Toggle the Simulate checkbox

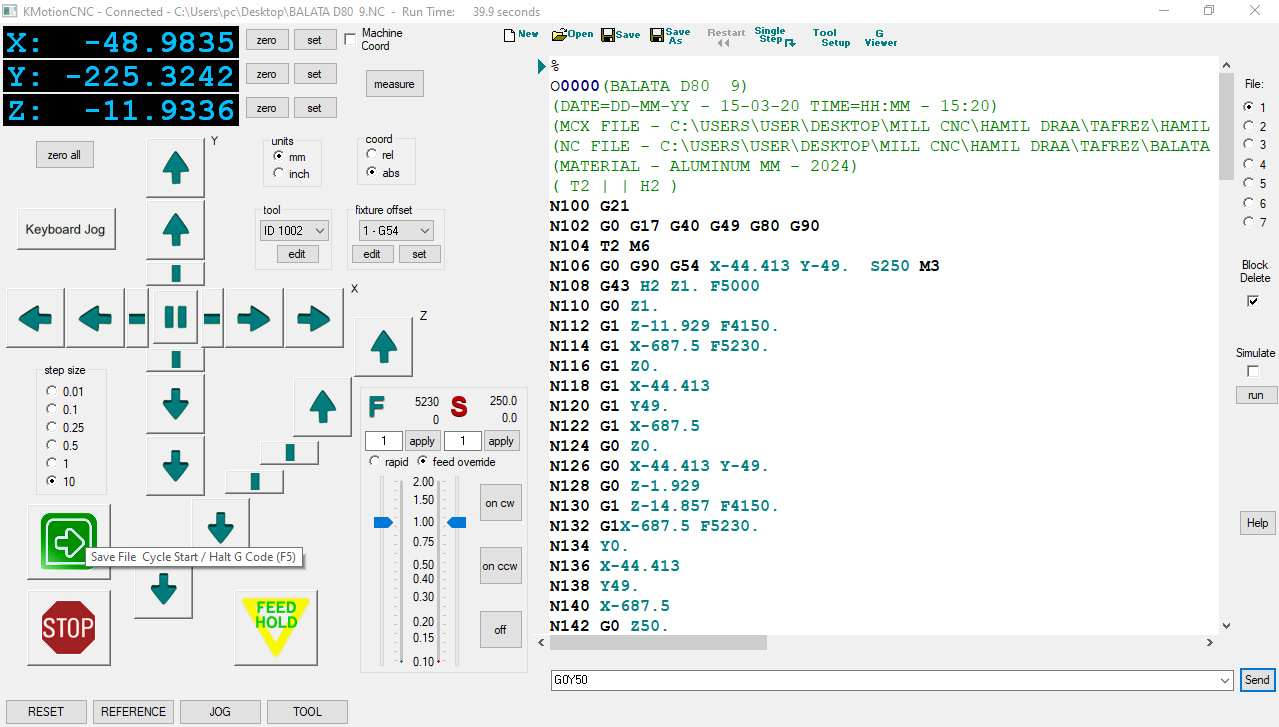1253,371
